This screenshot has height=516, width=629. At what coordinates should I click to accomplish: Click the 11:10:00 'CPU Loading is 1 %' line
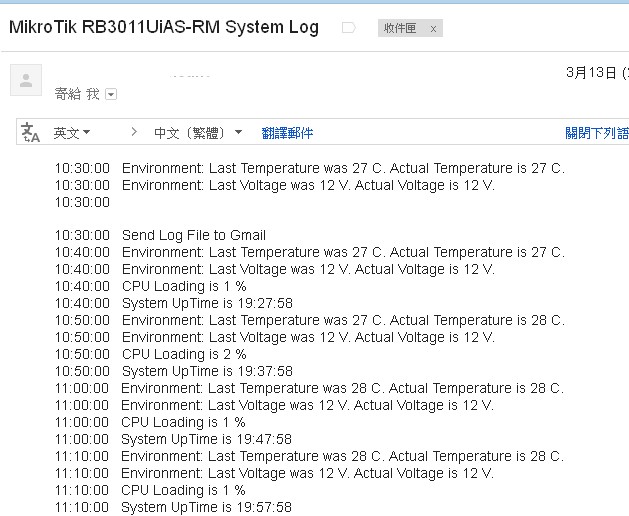[150, 490]
